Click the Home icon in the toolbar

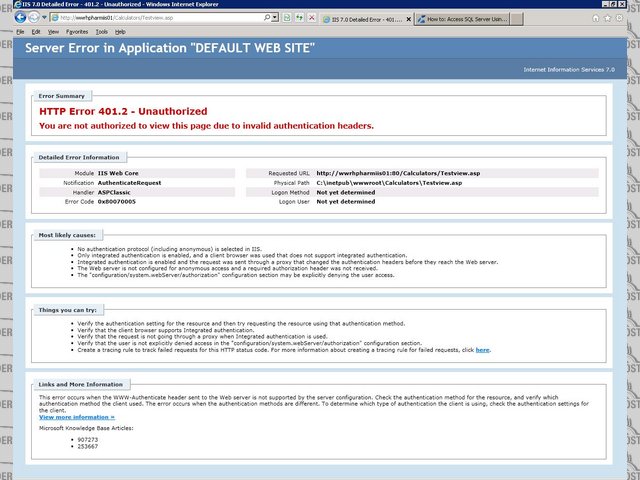(x=596, y=18)
